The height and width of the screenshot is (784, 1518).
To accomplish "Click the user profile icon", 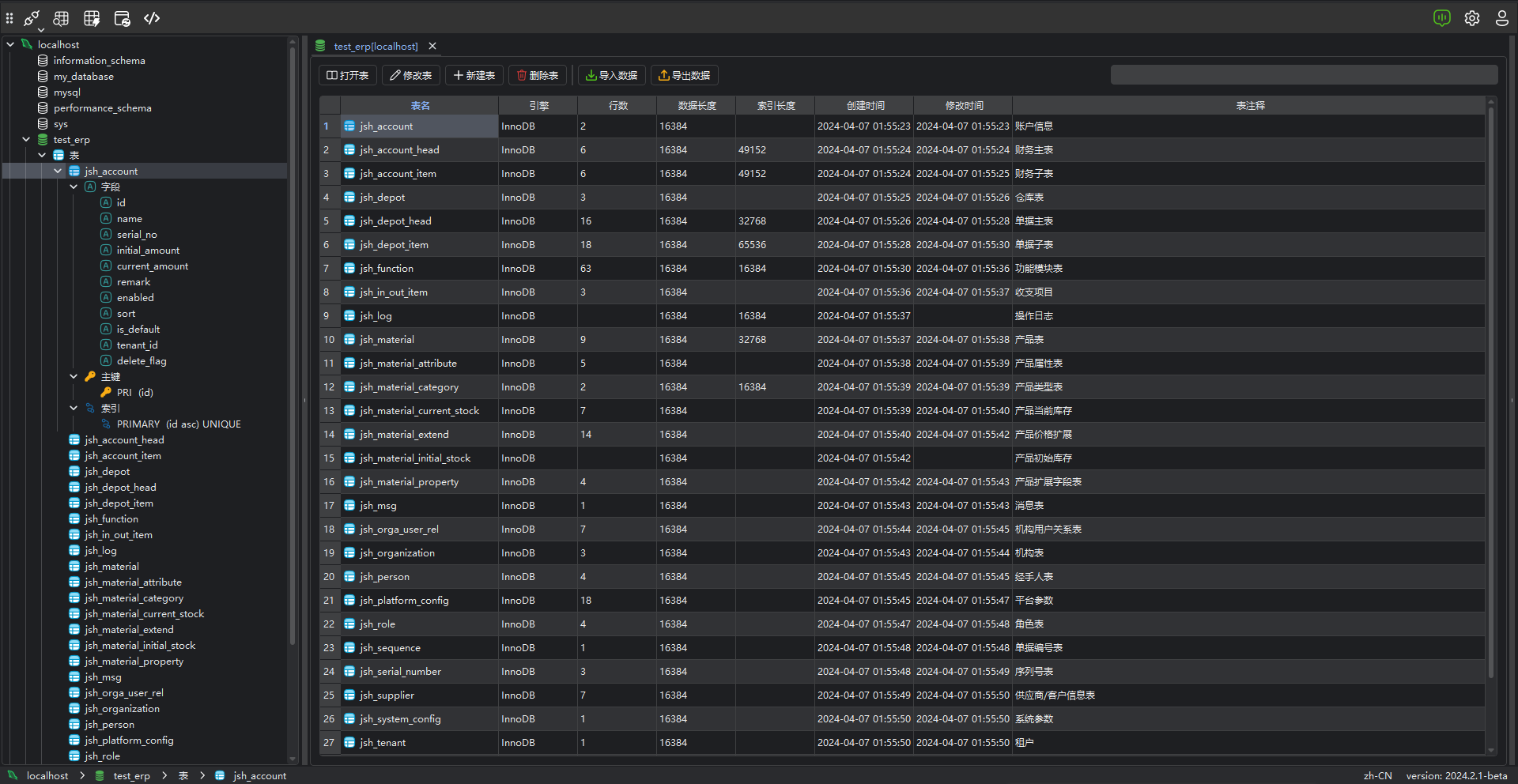I will [1502, 18].
